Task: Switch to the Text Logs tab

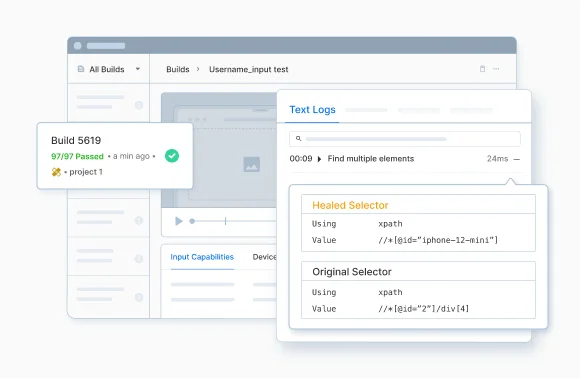Action: click(x=312, y=110)
